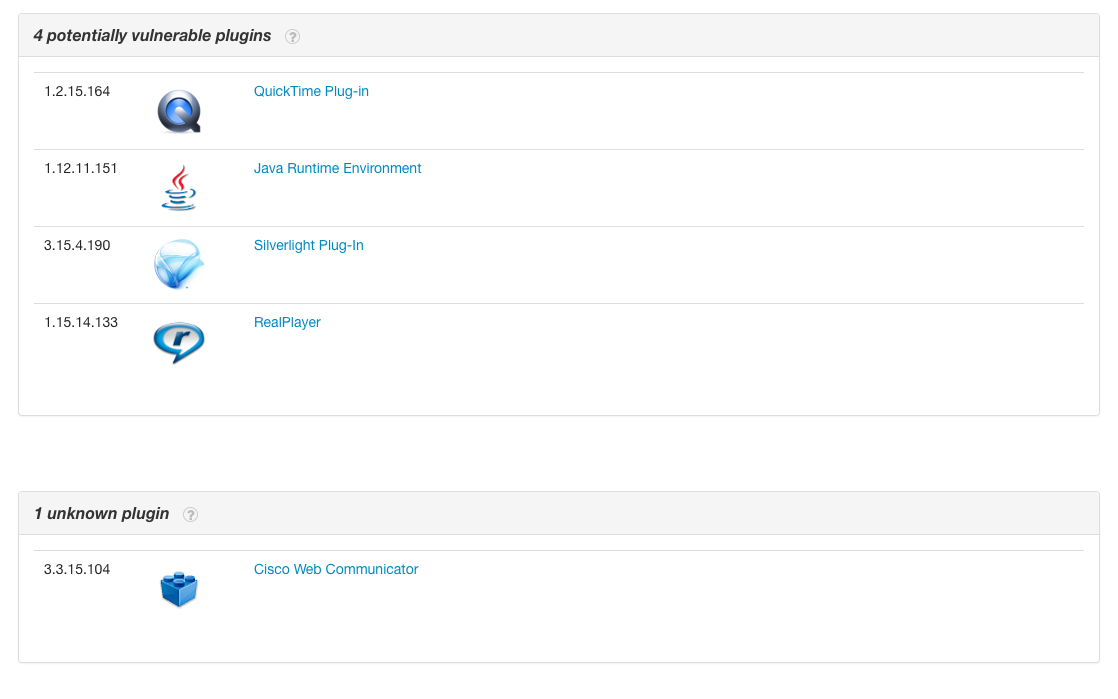Select version text 1.2.15.164
This screenshot has height=699, width=1118.
(x=77, y=91)
